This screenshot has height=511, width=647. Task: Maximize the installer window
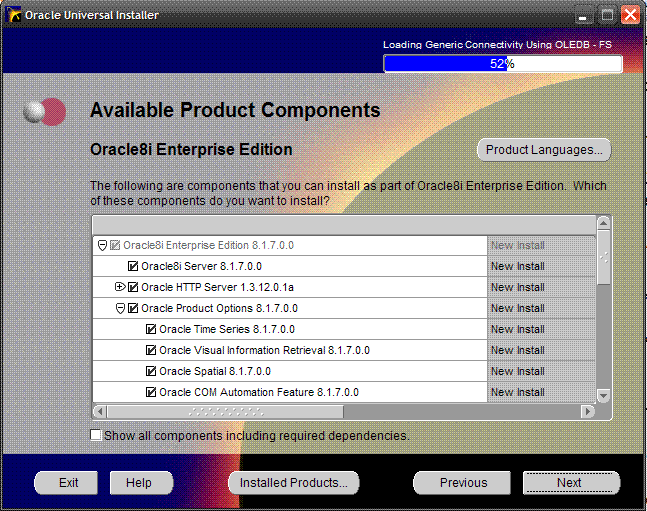[607, 15]
